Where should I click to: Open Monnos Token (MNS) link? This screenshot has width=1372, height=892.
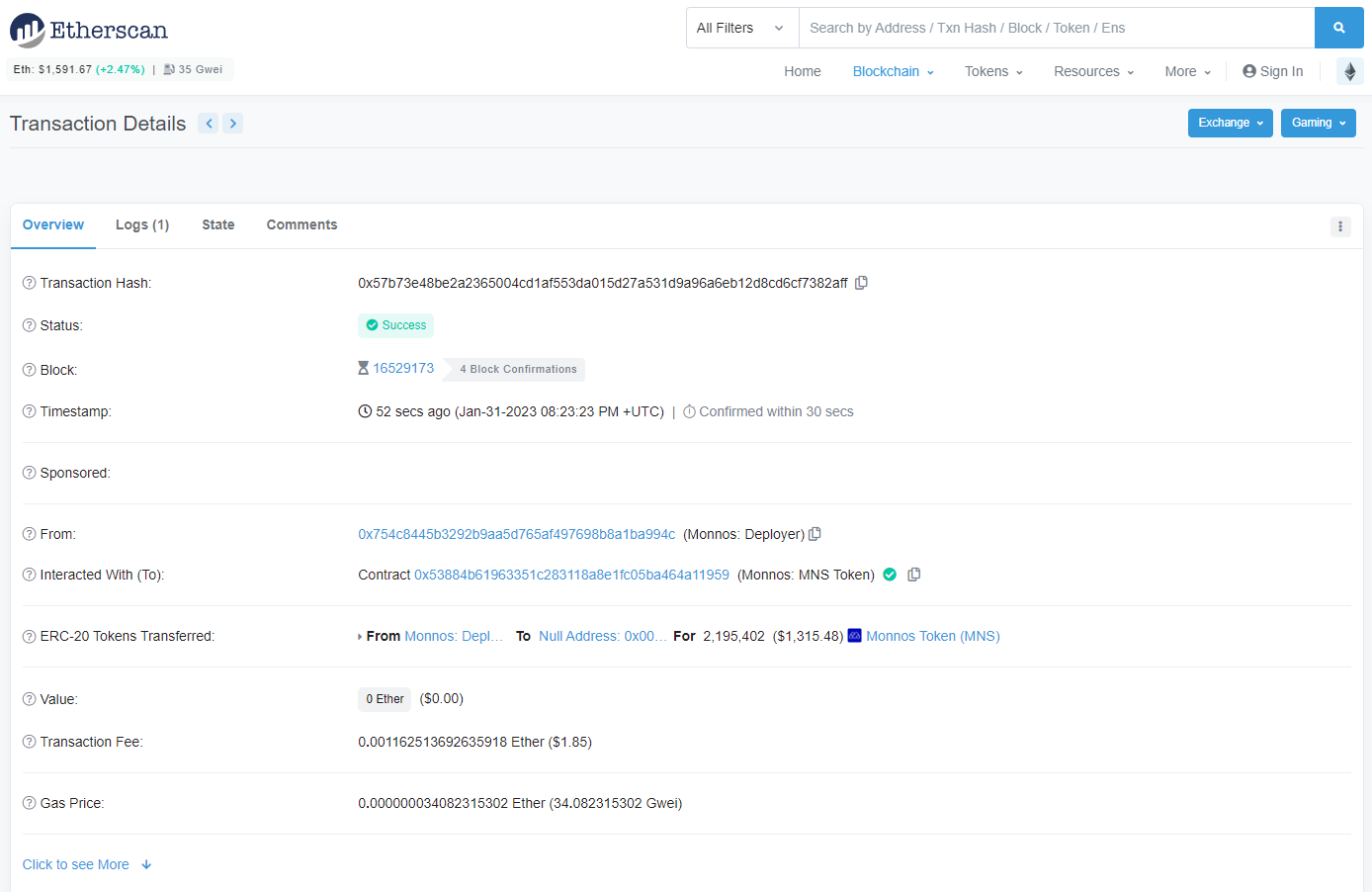pos(933,636)
